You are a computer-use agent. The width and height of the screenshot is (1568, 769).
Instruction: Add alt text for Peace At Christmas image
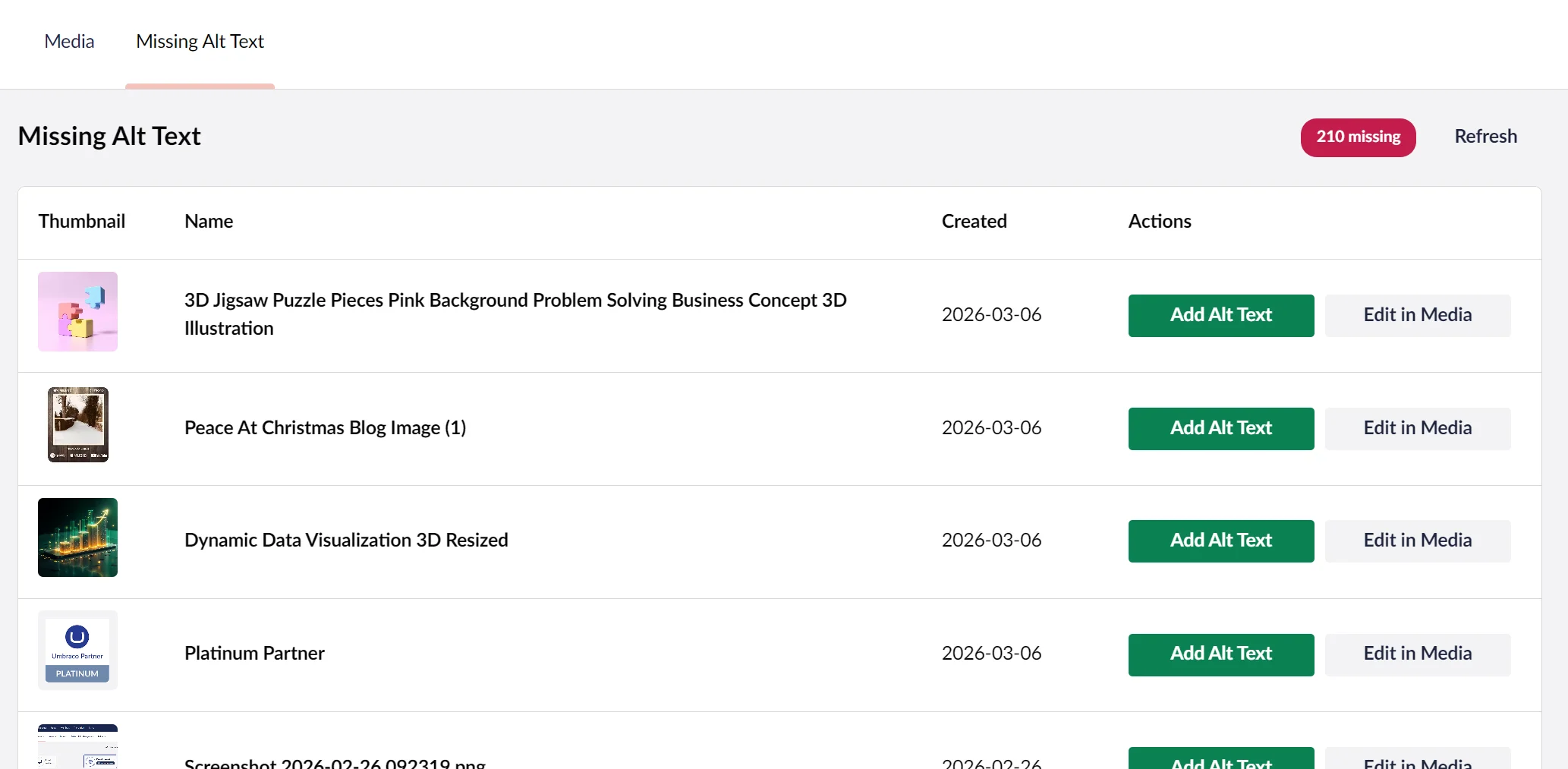1220,429
